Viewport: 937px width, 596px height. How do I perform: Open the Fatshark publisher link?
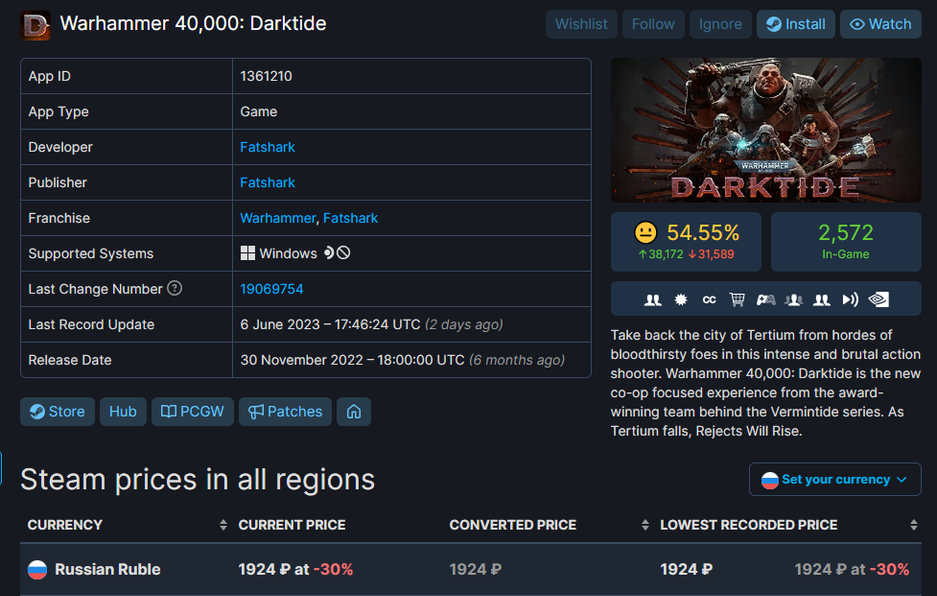[x=267, y=183]
